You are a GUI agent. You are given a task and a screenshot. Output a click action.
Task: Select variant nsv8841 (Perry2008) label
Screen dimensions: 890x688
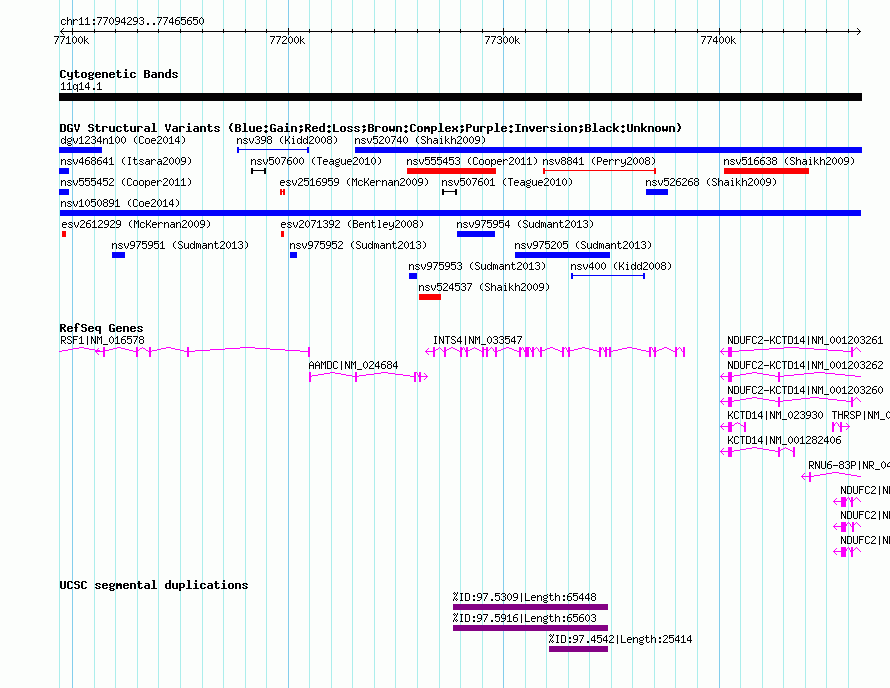tap(599, 161)
